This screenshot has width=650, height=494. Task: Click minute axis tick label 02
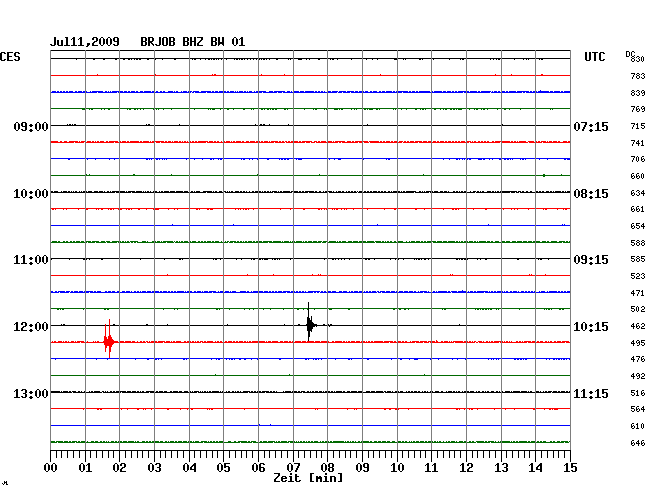click(119, 468)
